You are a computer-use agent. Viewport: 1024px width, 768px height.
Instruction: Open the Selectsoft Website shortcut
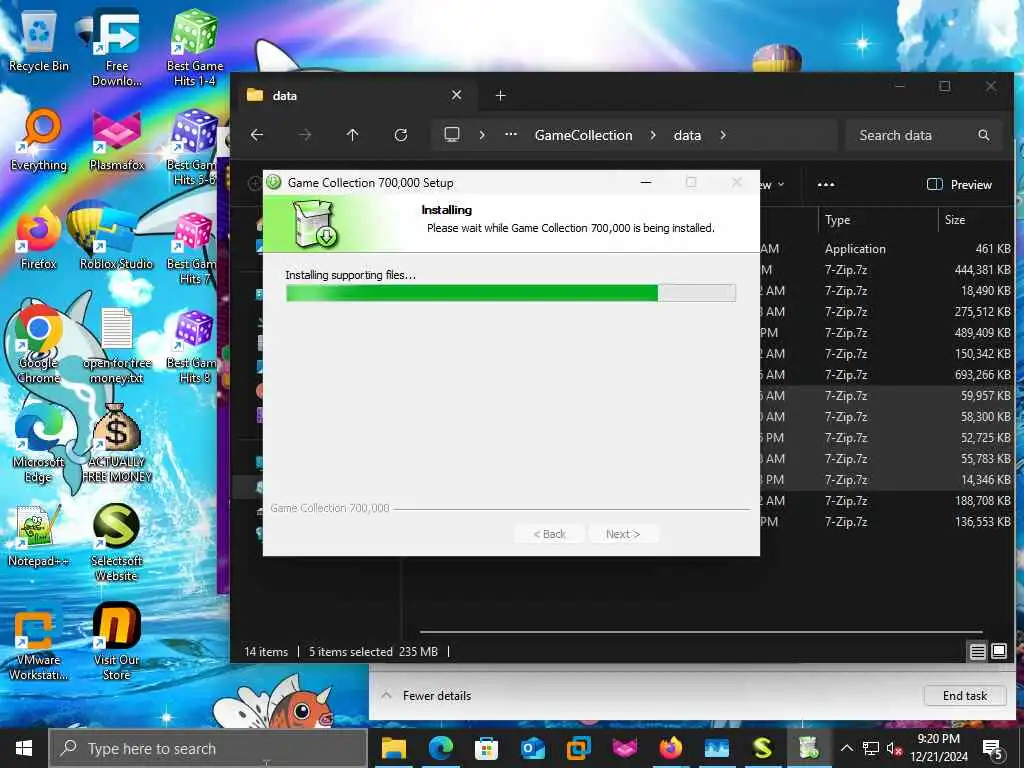116,542
